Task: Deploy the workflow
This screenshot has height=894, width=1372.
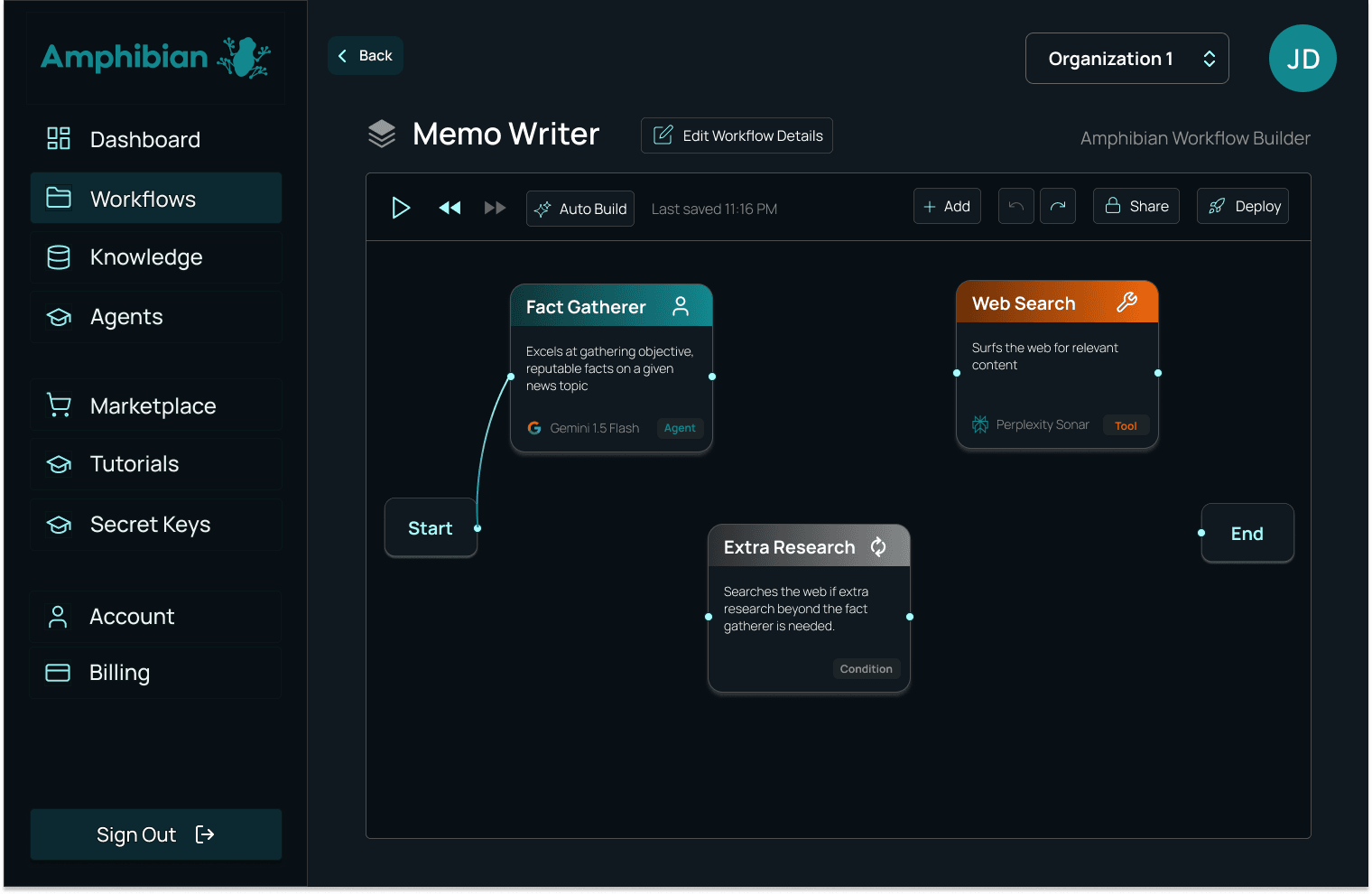Action: pos(1242,206)
